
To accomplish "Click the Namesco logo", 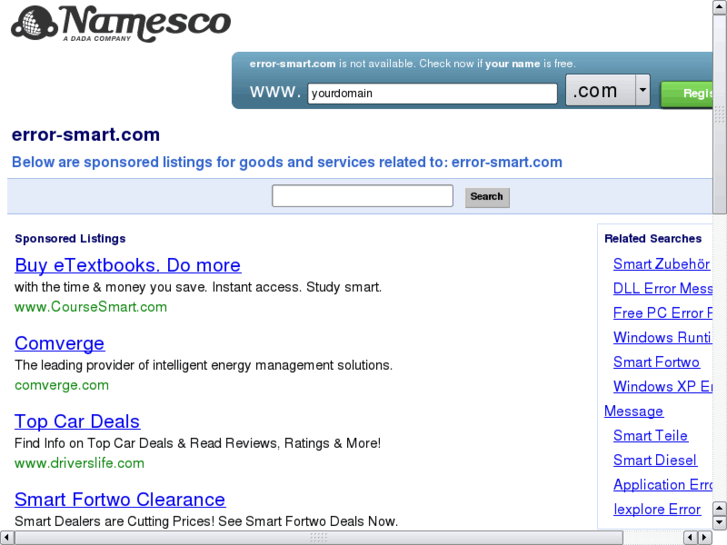I will point(121,23).
